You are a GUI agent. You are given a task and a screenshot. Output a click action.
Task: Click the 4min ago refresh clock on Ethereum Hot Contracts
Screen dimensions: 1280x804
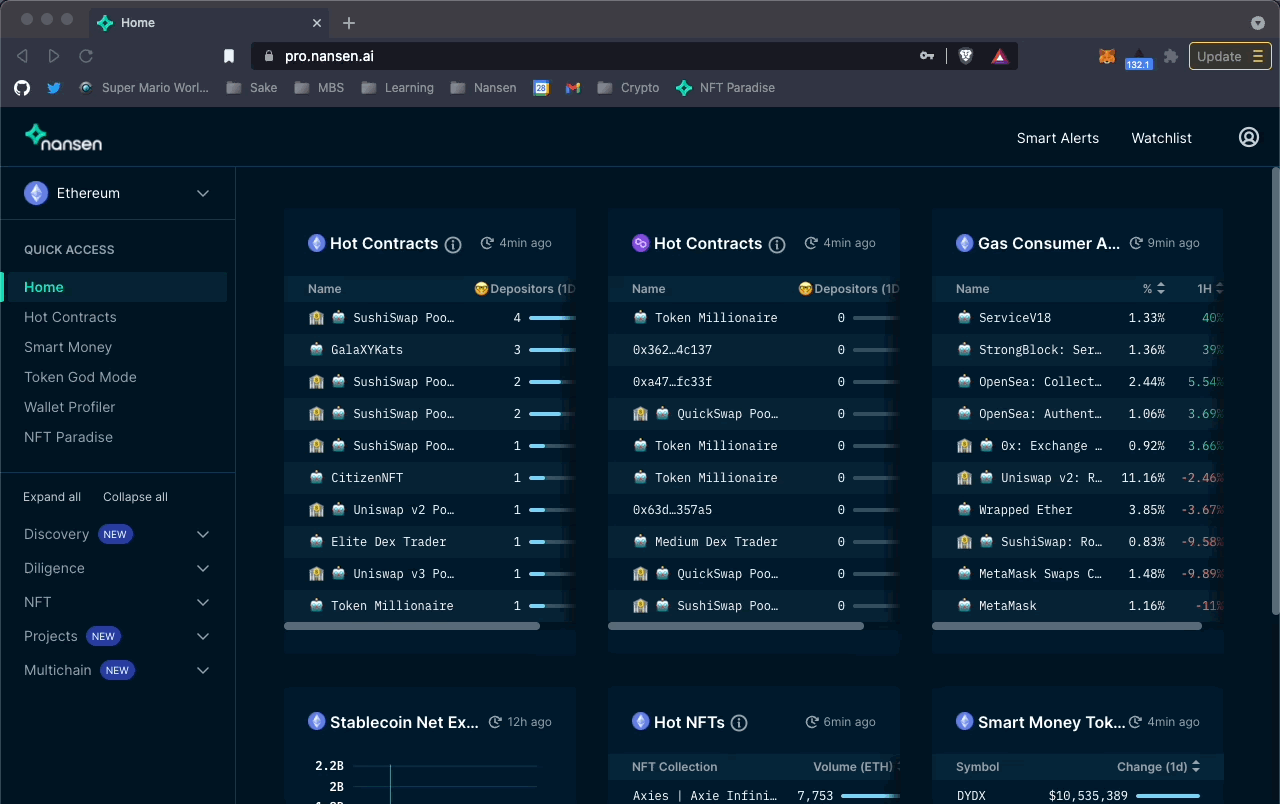point(487,243)
